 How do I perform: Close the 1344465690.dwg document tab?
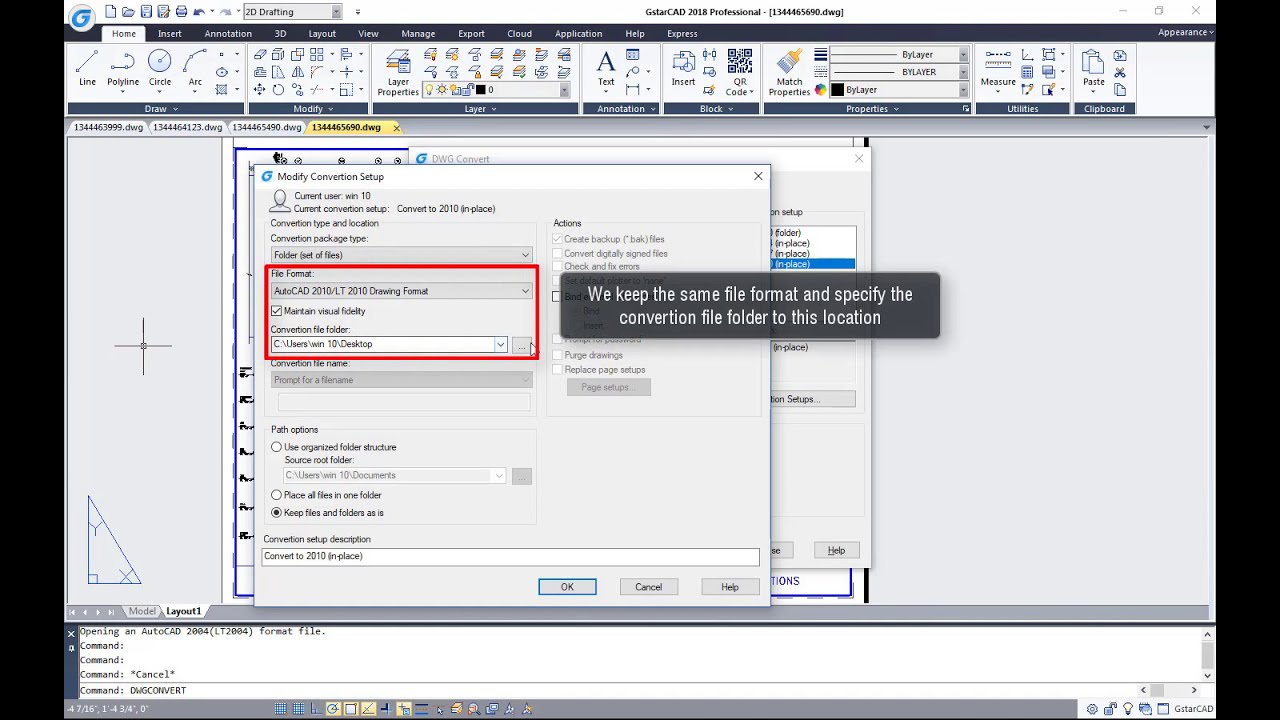(396, 128)
